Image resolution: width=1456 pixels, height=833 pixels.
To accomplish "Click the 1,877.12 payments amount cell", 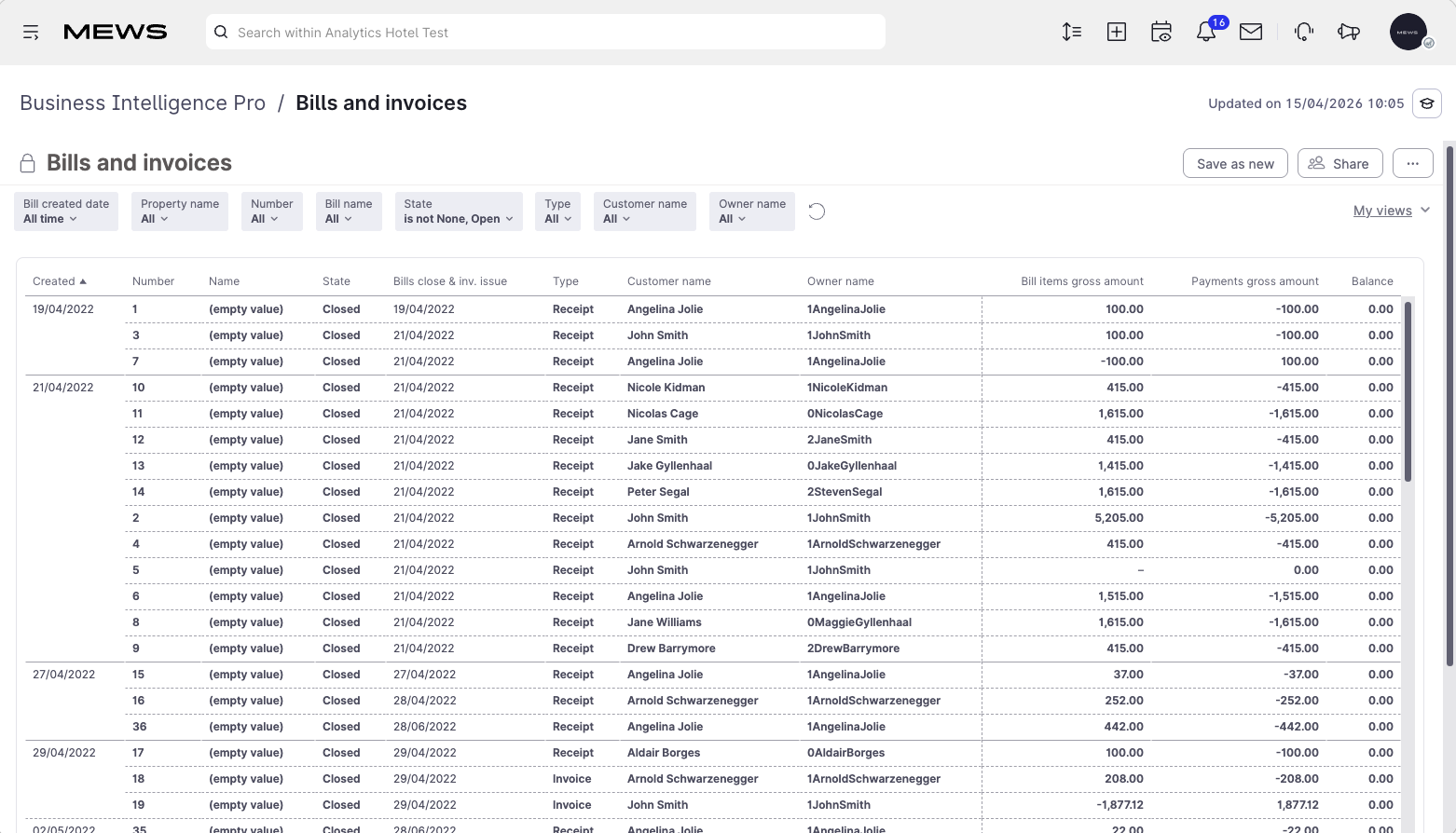I will 1298,805.
